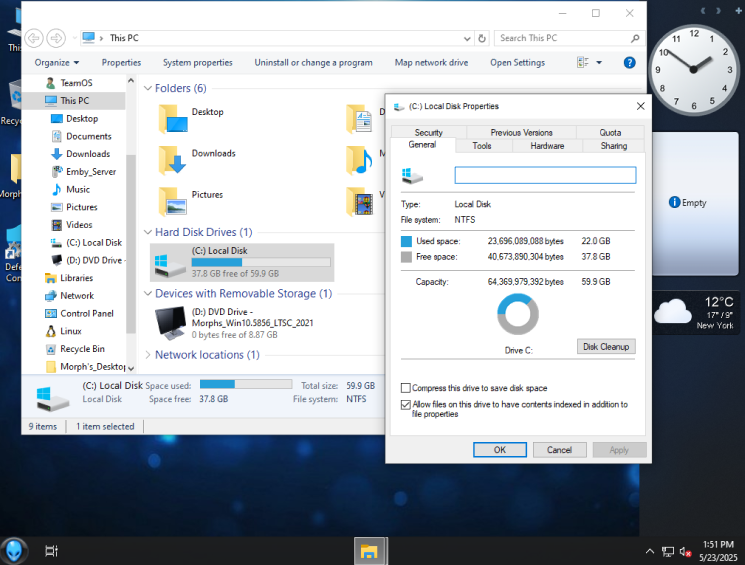Click the Forward navigation arrow in Explorer
The height and width of the screenshot is (565, 745).
click(x=56, y=38)
